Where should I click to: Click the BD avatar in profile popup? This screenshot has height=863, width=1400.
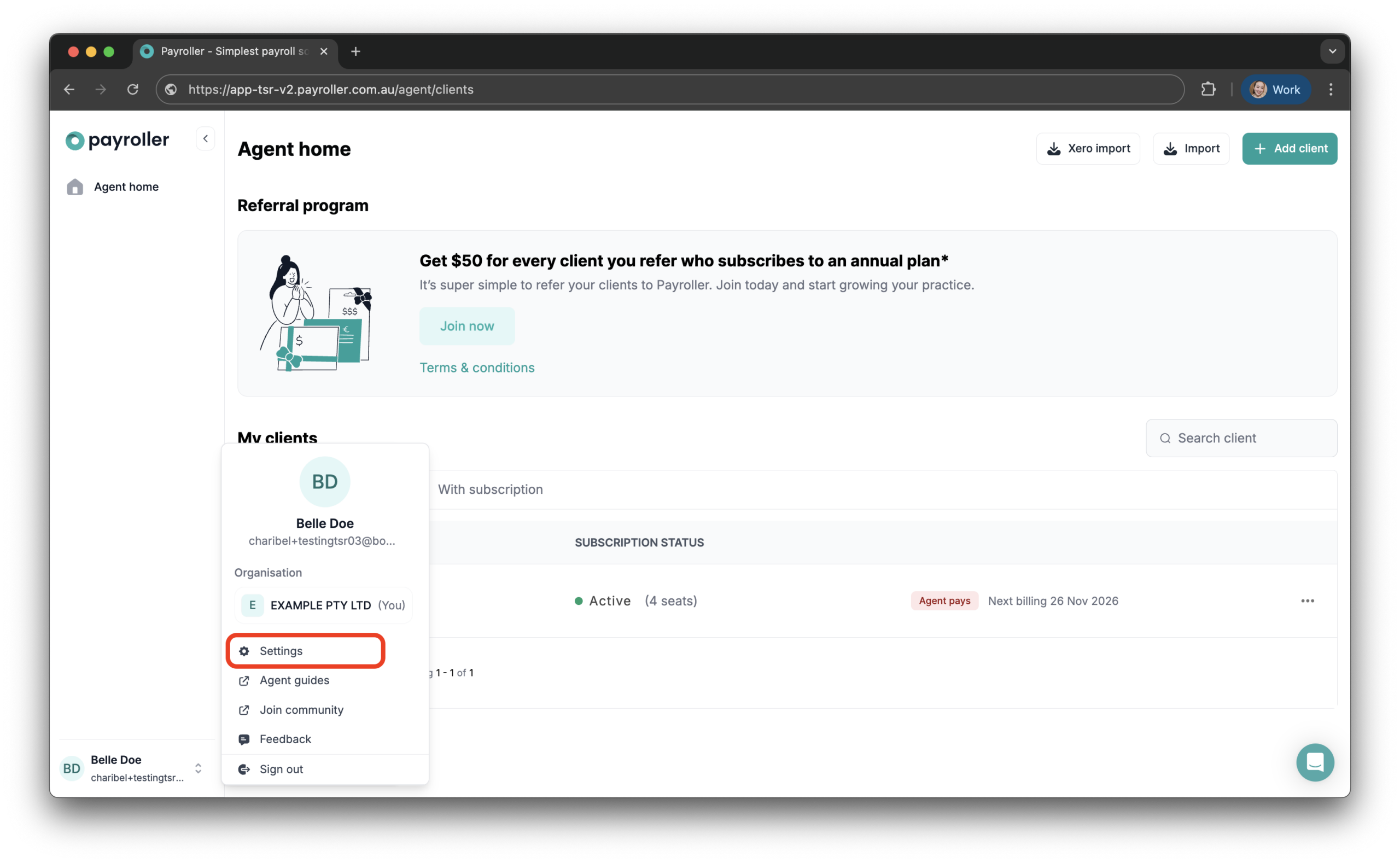tap(325, 482)
